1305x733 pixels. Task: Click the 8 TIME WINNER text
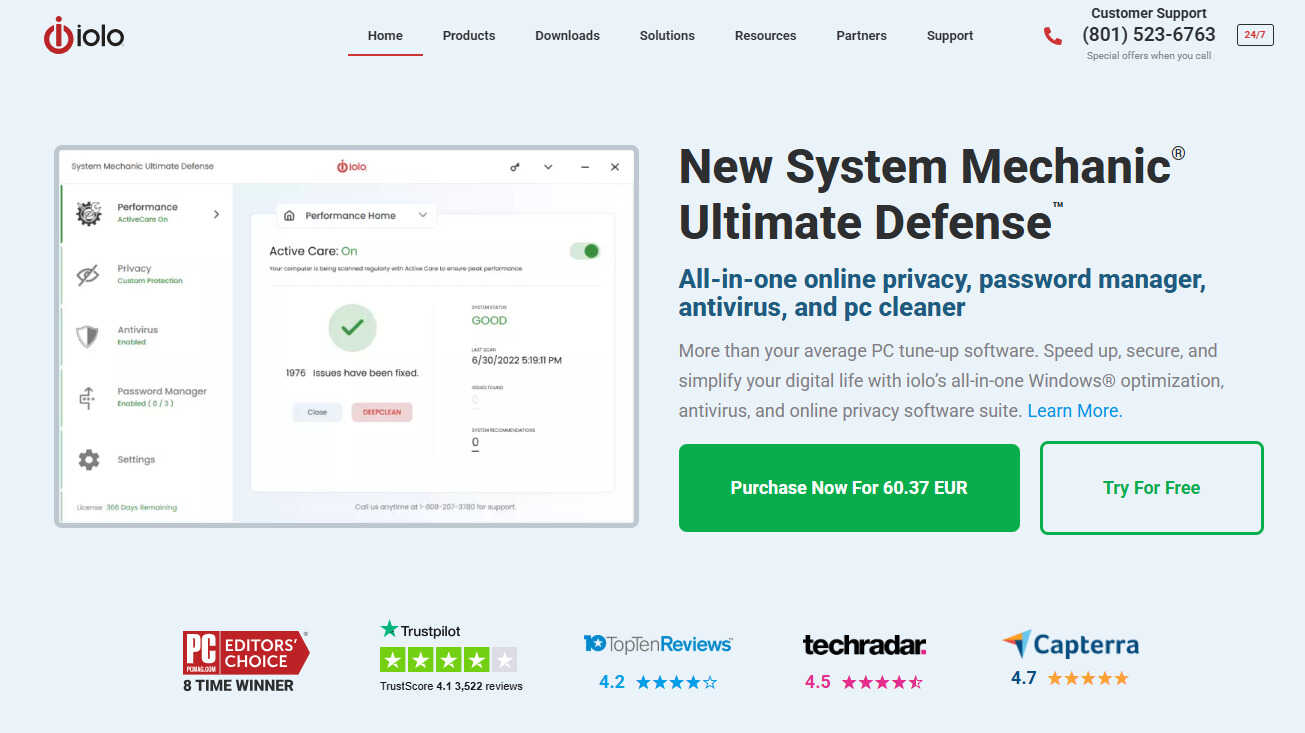(238, 686)
